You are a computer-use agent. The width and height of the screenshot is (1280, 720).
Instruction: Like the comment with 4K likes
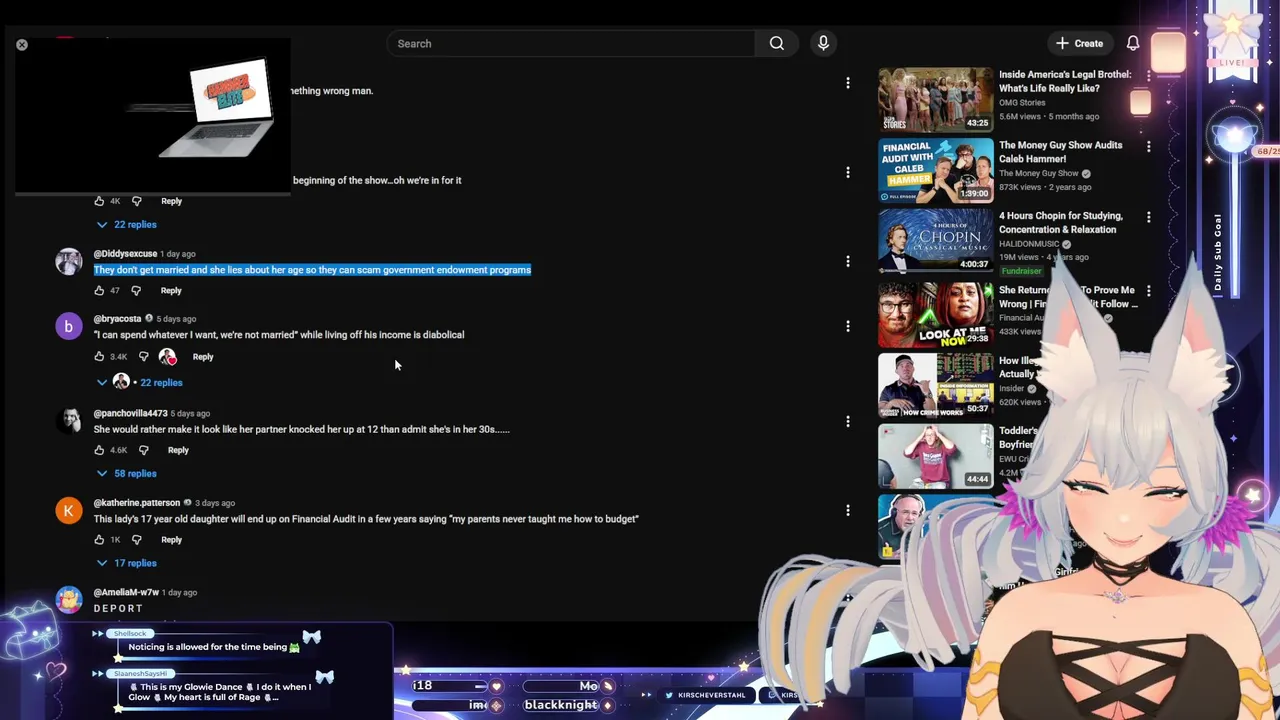coord(99,201)
